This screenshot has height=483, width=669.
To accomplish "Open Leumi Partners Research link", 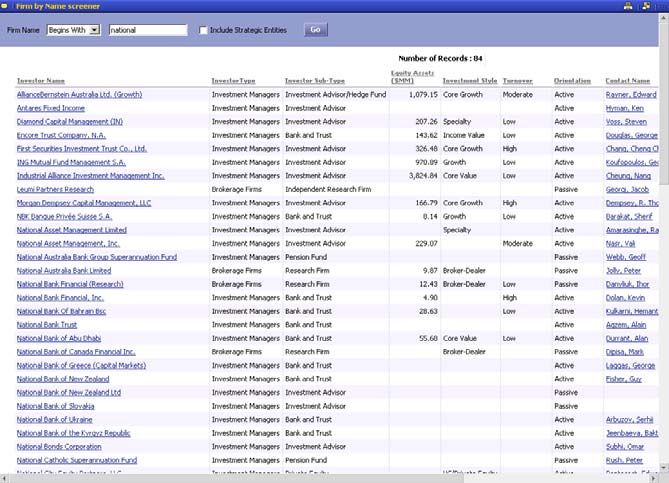I will coord(55,189).
